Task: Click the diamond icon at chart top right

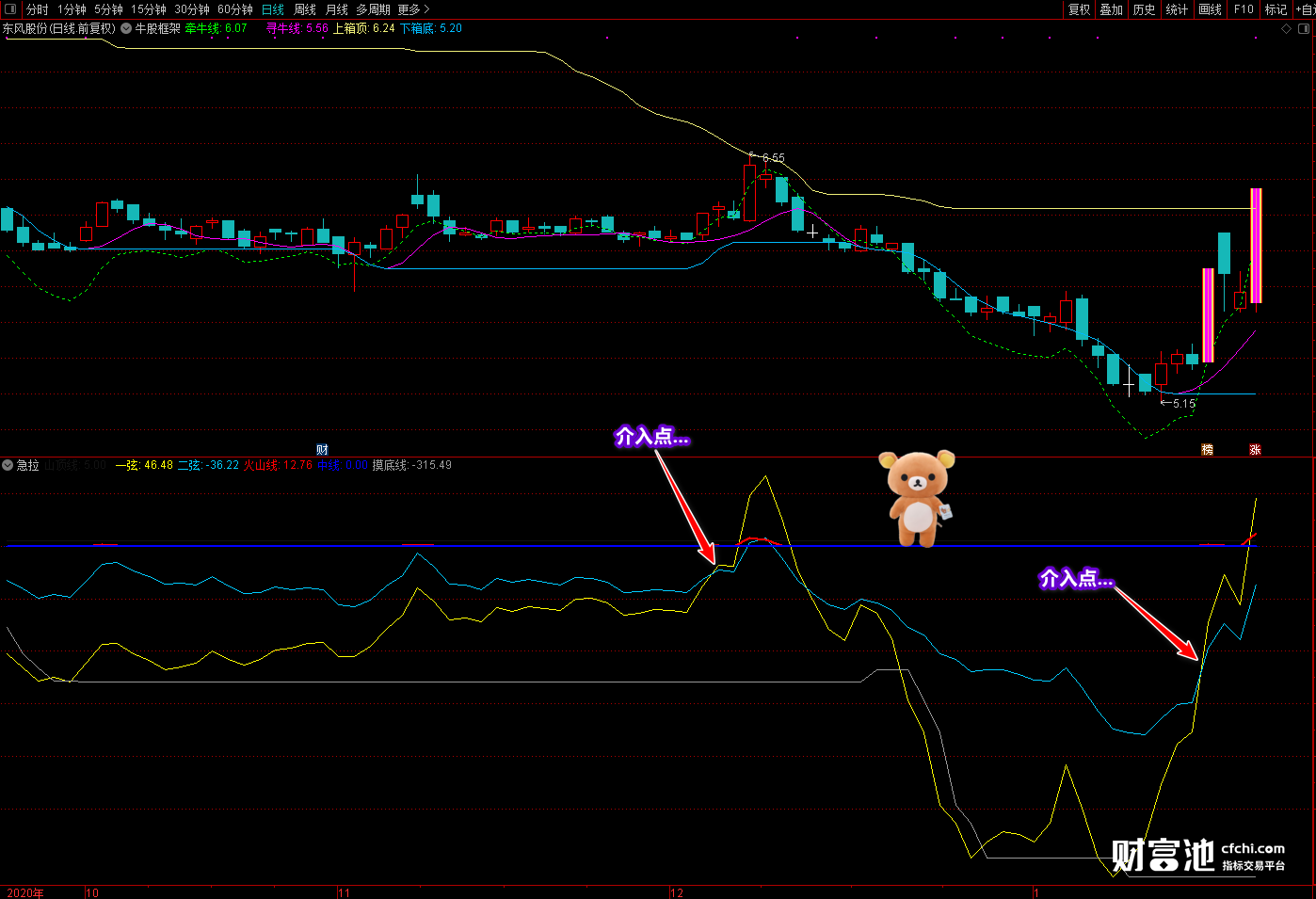Action: coord(1287,29)
